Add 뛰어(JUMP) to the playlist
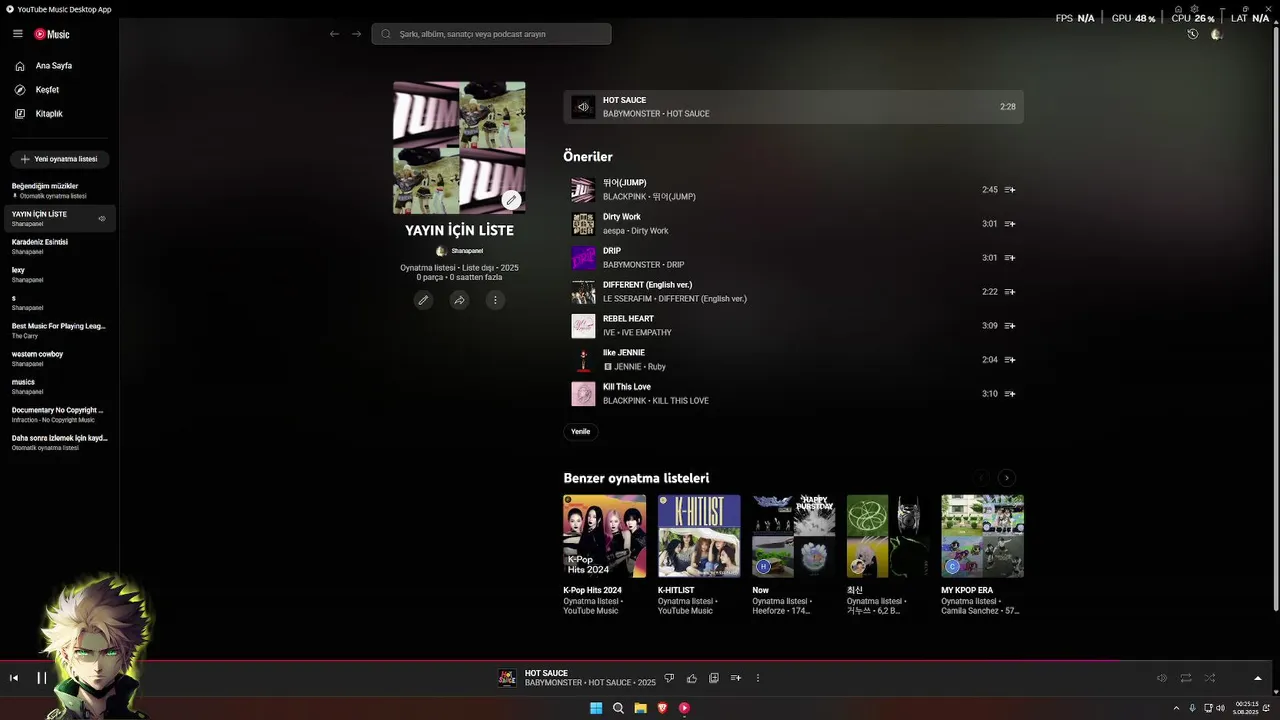 click(x=1010, y=190)
